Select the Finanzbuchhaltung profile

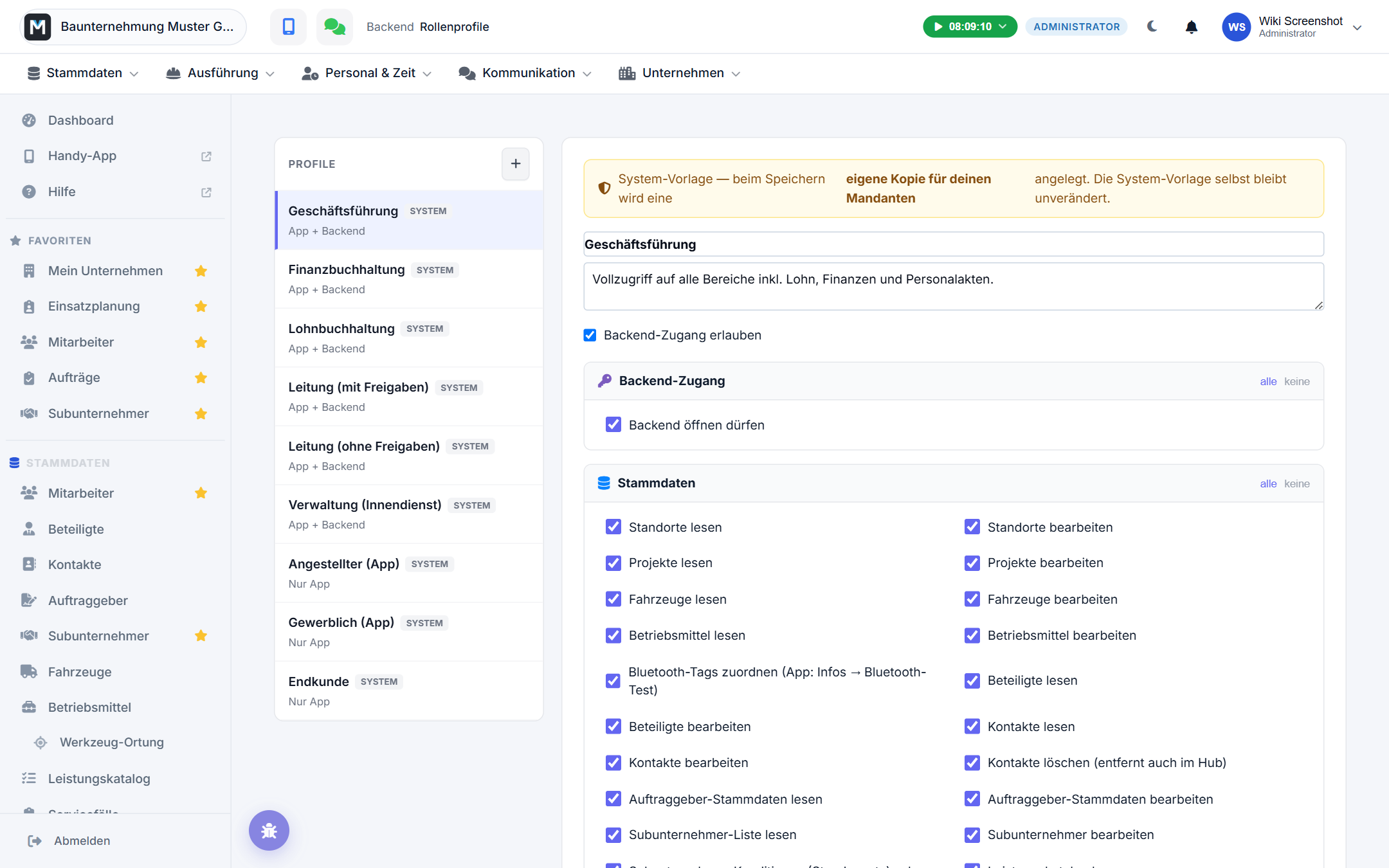[x=409, y=279]
